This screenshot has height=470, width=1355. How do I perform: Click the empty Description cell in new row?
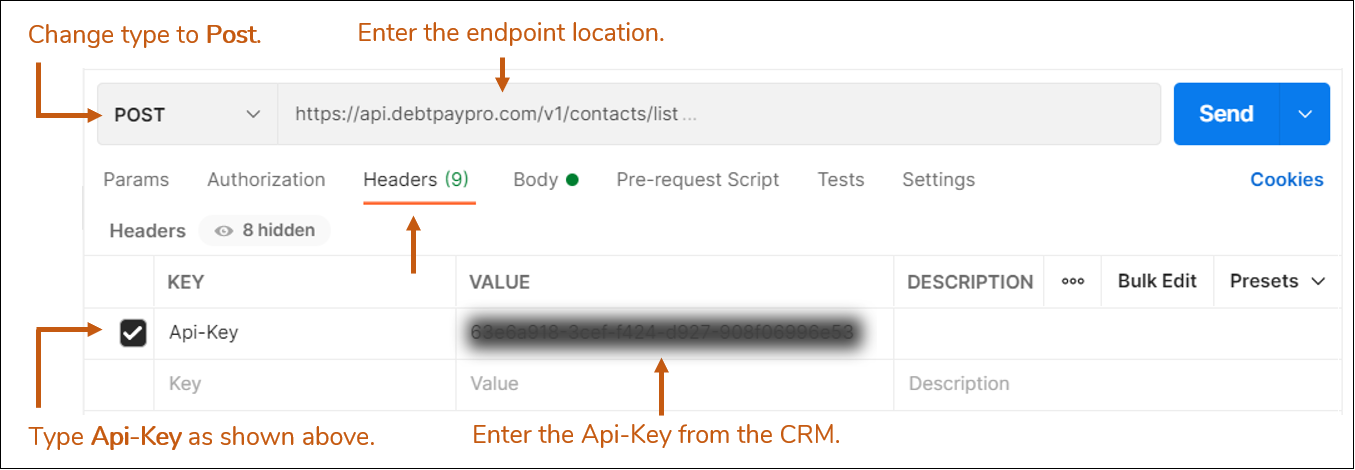(x=1118, y=384)
